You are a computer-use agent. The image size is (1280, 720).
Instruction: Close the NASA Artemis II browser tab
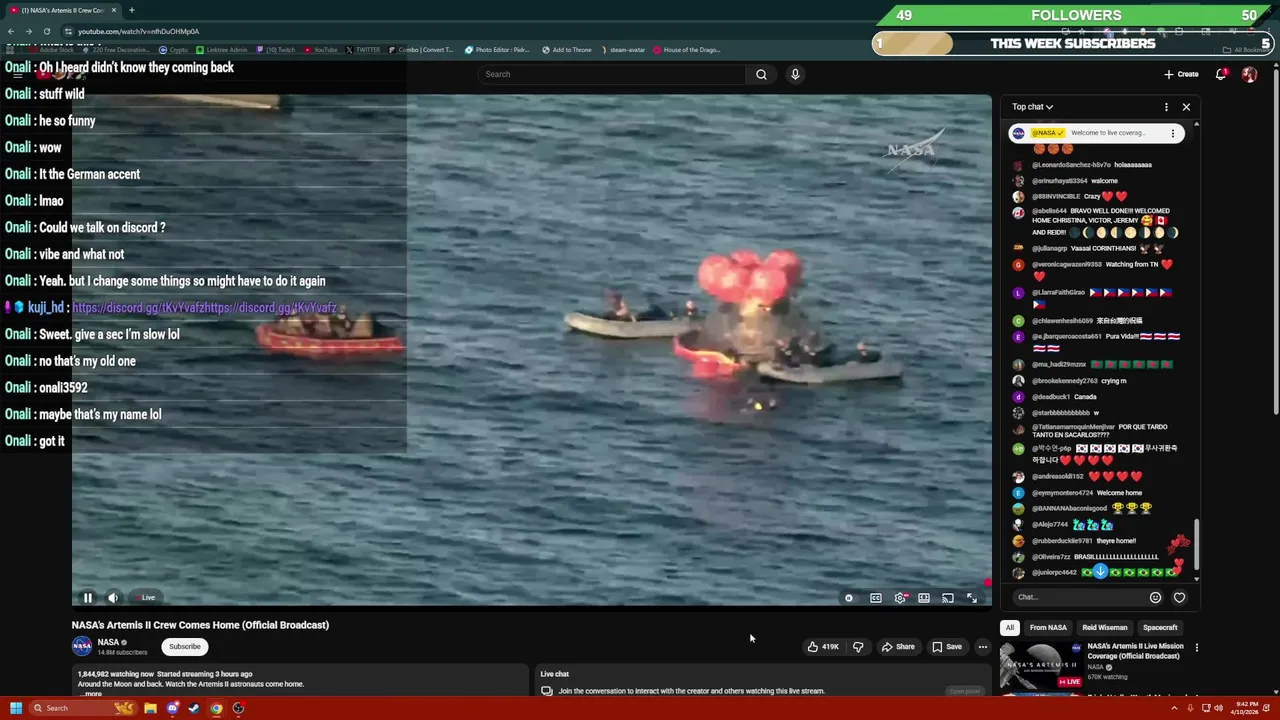(x=114, y=10)
